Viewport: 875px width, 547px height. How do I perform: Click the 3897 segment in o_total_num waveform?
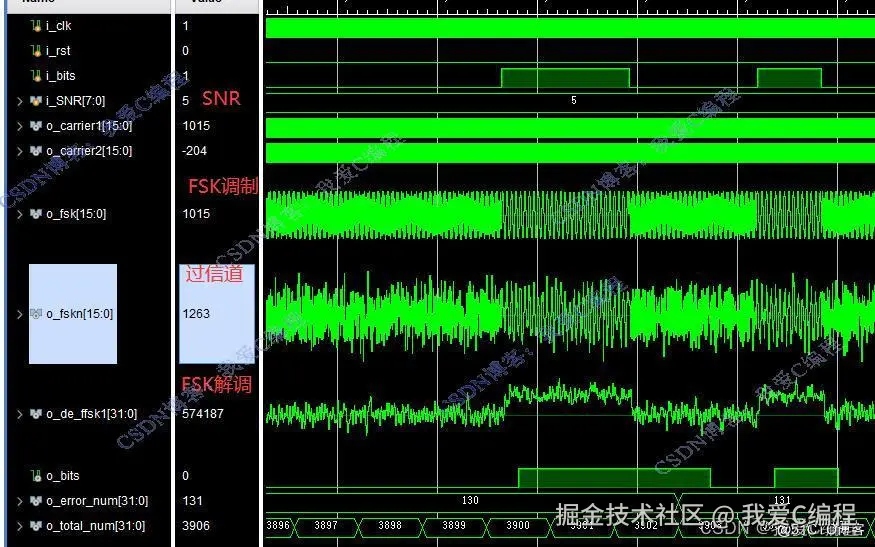point(326,526)
